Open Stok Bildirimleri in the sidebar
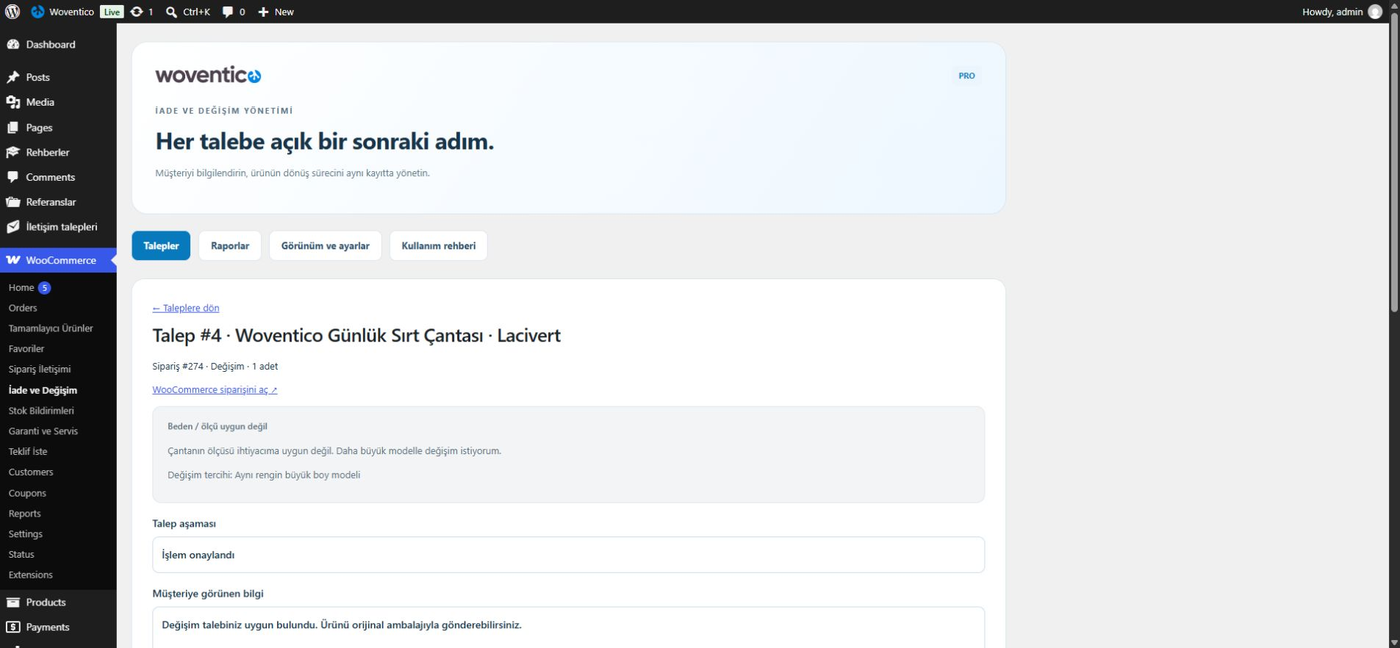Viewport: 1400px width, 648px height. tap(41, 411)
